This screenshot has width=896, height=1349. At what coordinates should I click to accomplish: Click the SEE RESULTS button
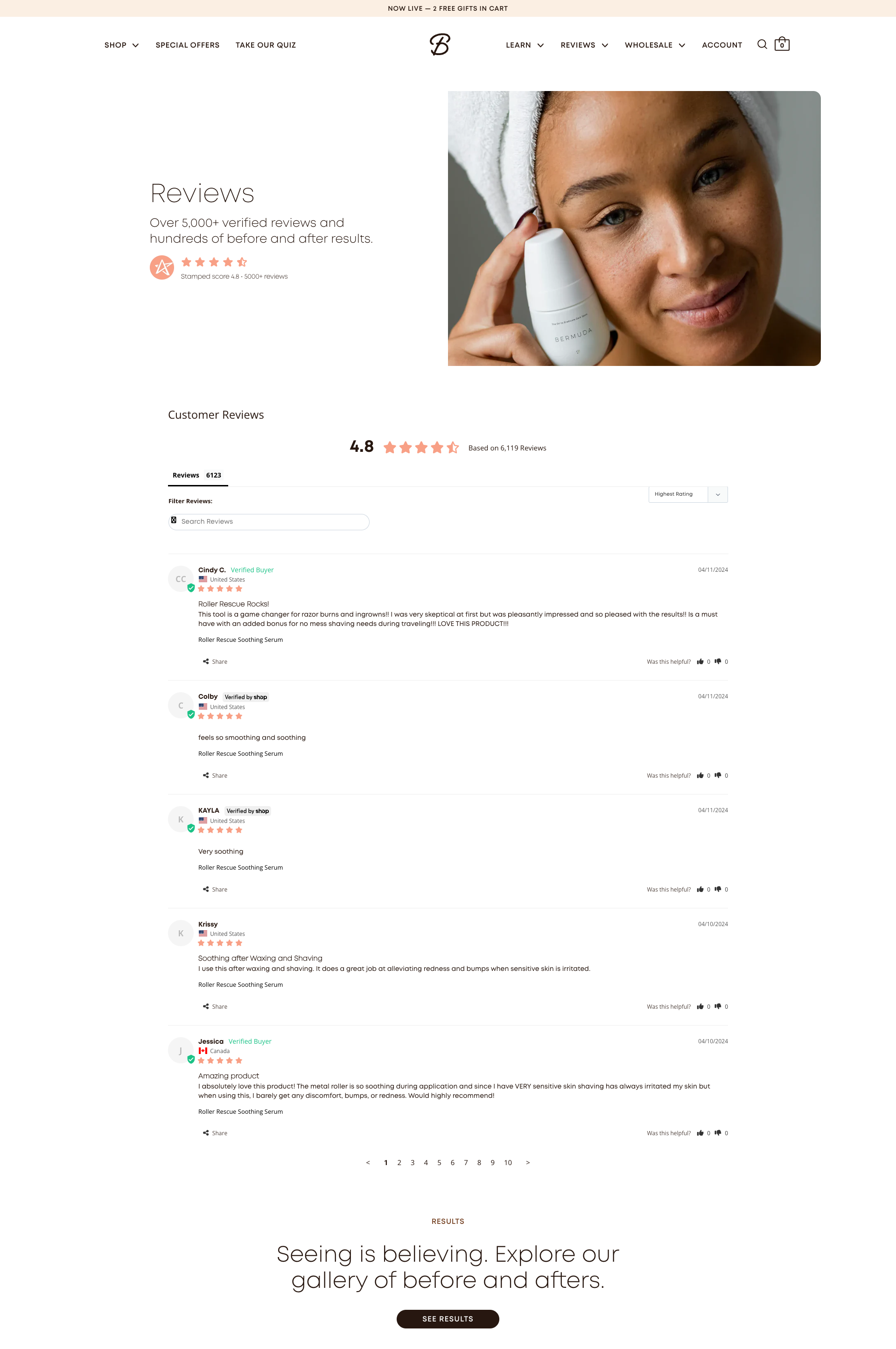[x=448, y=1319]
